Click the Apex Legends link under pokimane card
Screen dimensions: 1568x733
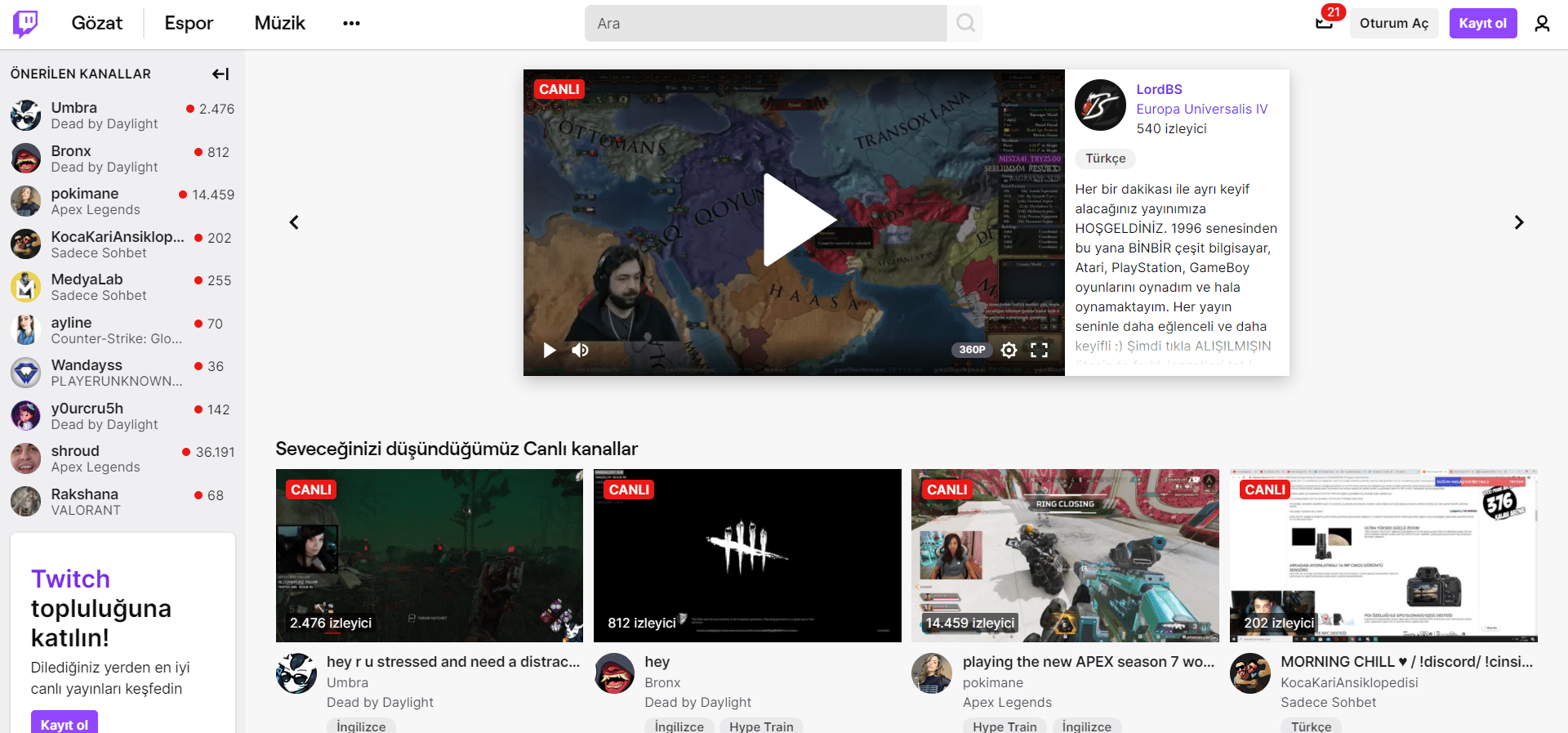pos(1007,702)
